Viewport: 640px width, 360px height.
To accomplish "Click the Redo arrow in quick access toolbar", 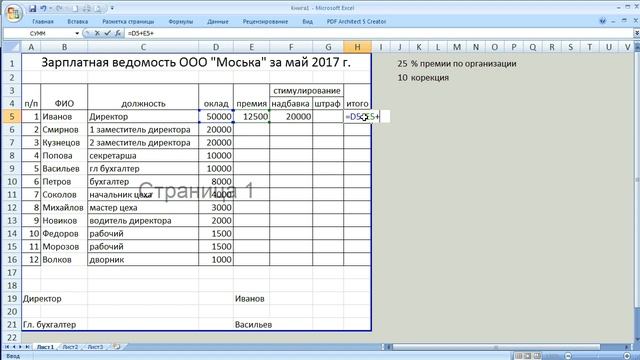I will tap(59, 8).
